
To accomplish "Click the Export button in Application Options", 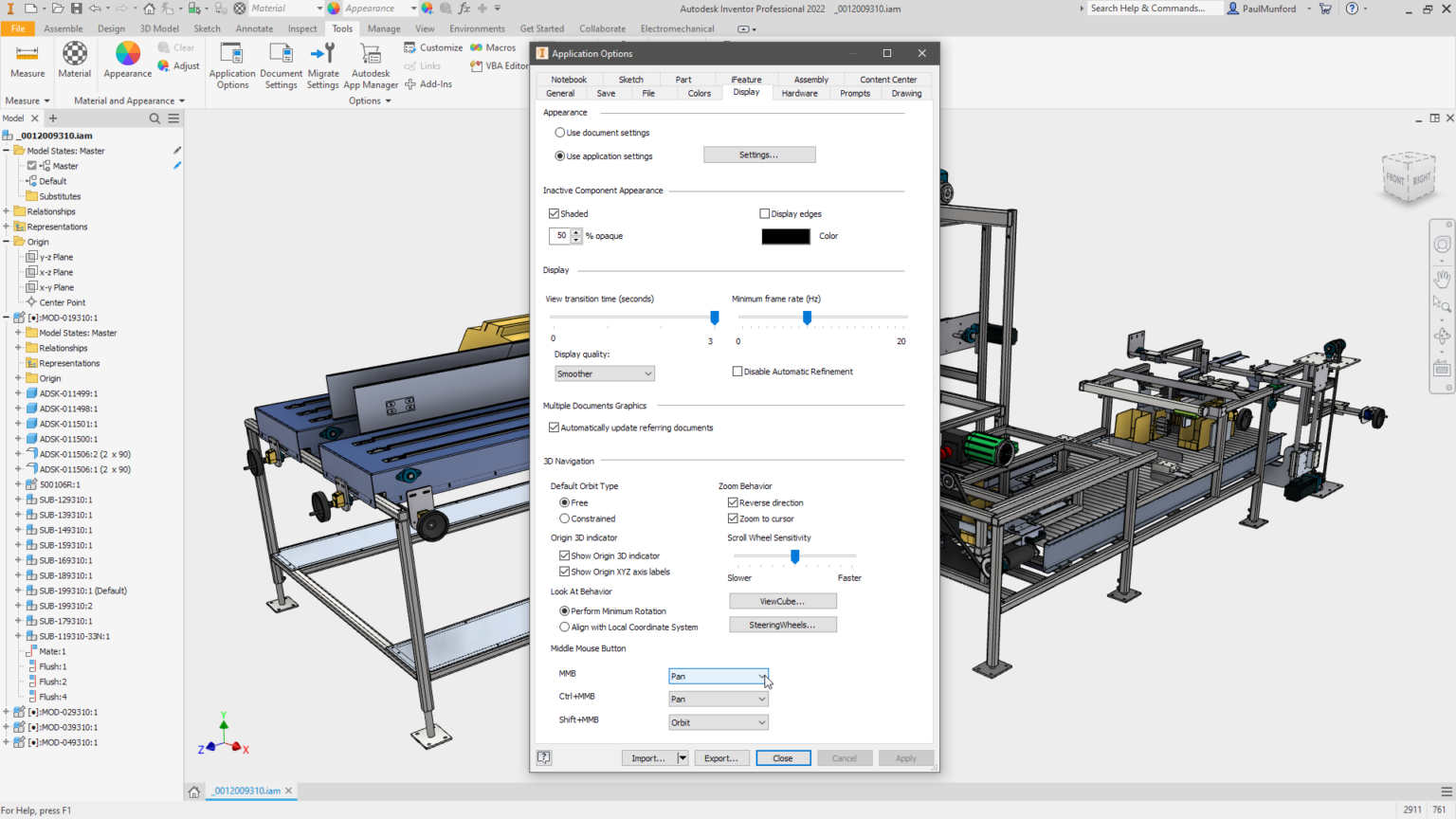I will coord(721,757).
